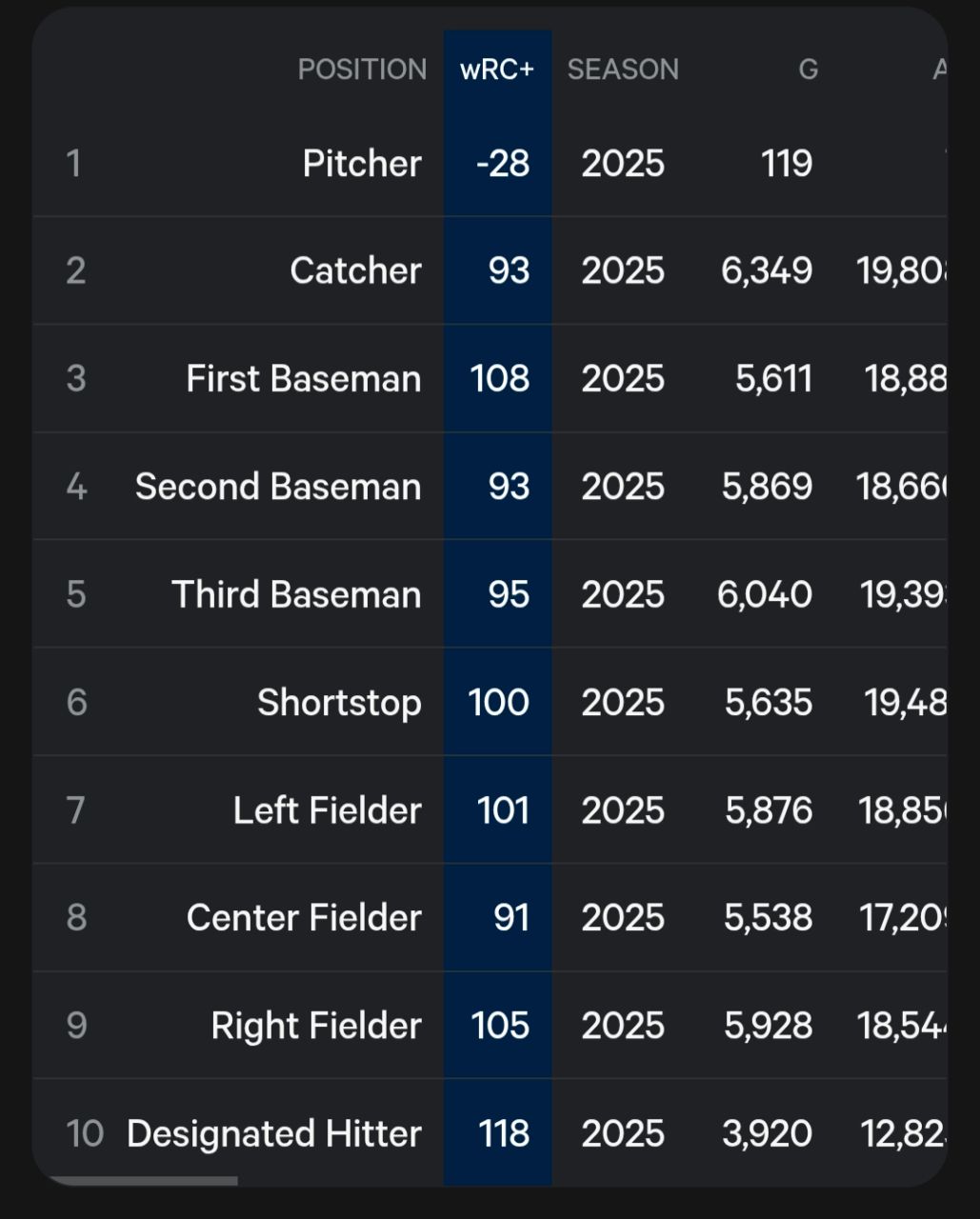Click the Designated Hitter wRC+ value 118

click(503, 1134)
